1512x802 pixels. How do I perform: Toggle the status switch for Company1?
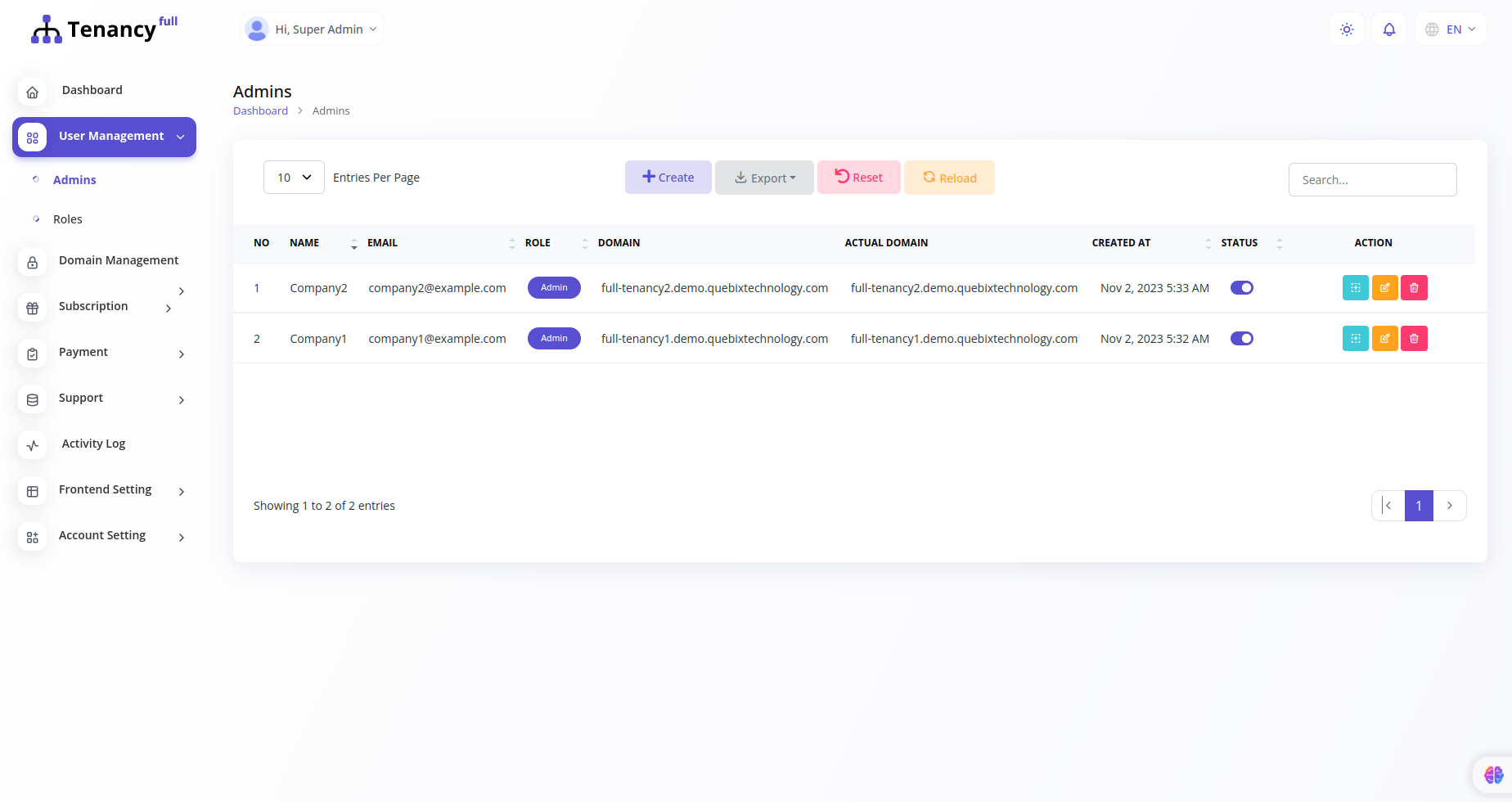[x=1241, y=338]
